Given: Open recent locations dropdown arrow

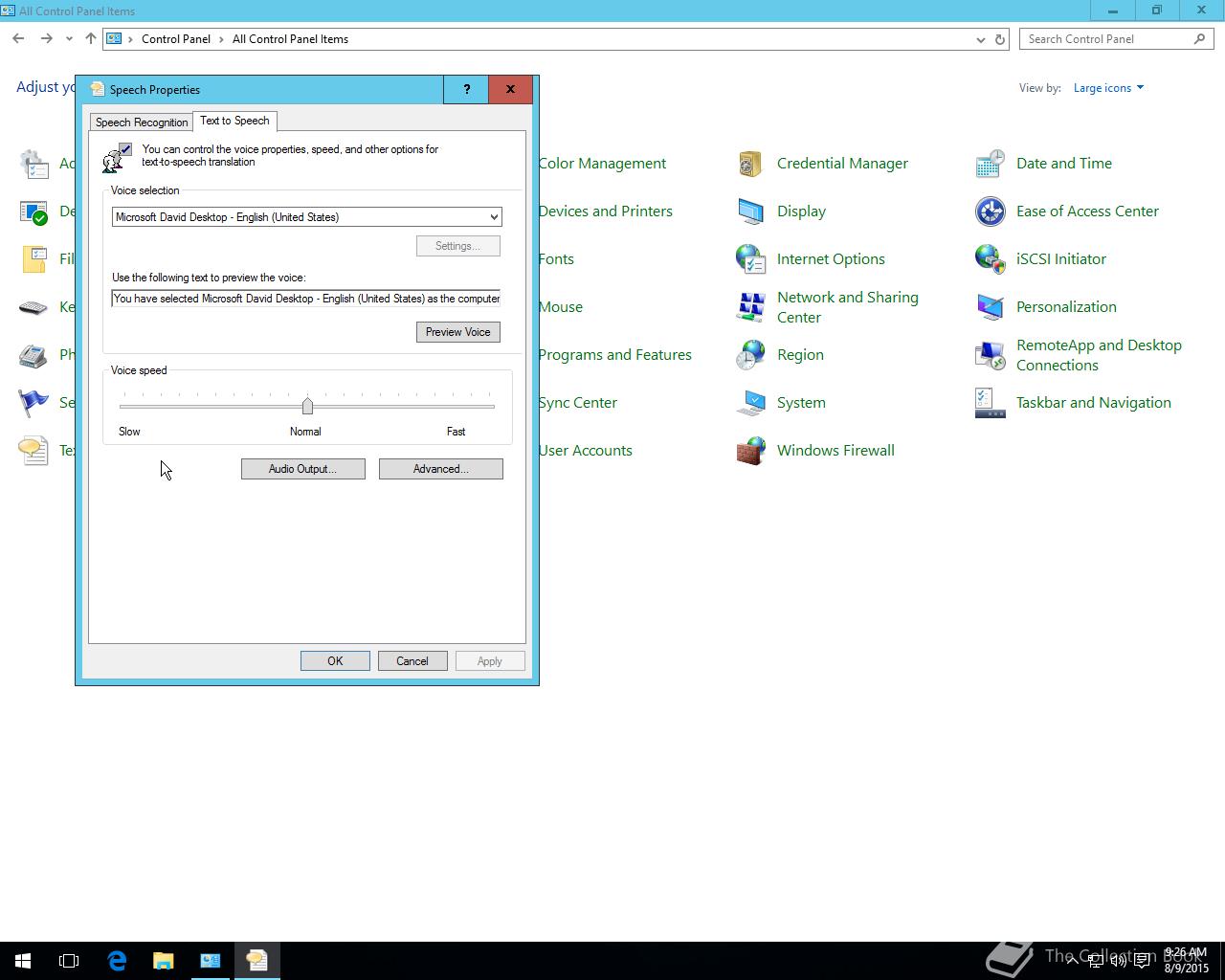Looking at the screenshot, I should click(69, 39).
